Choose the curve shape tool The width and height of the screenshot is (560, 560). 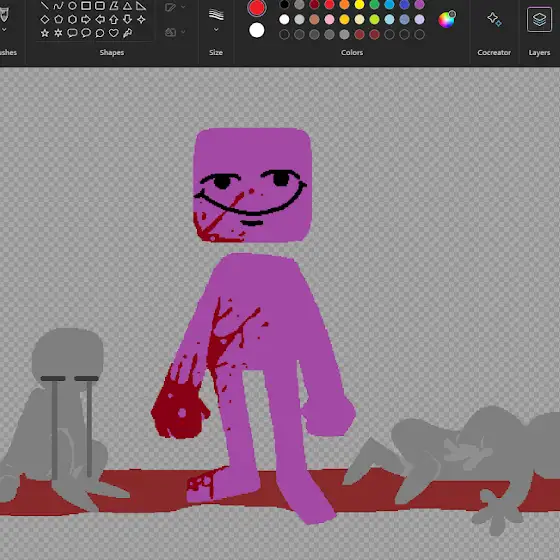click(x=58, y=6)
